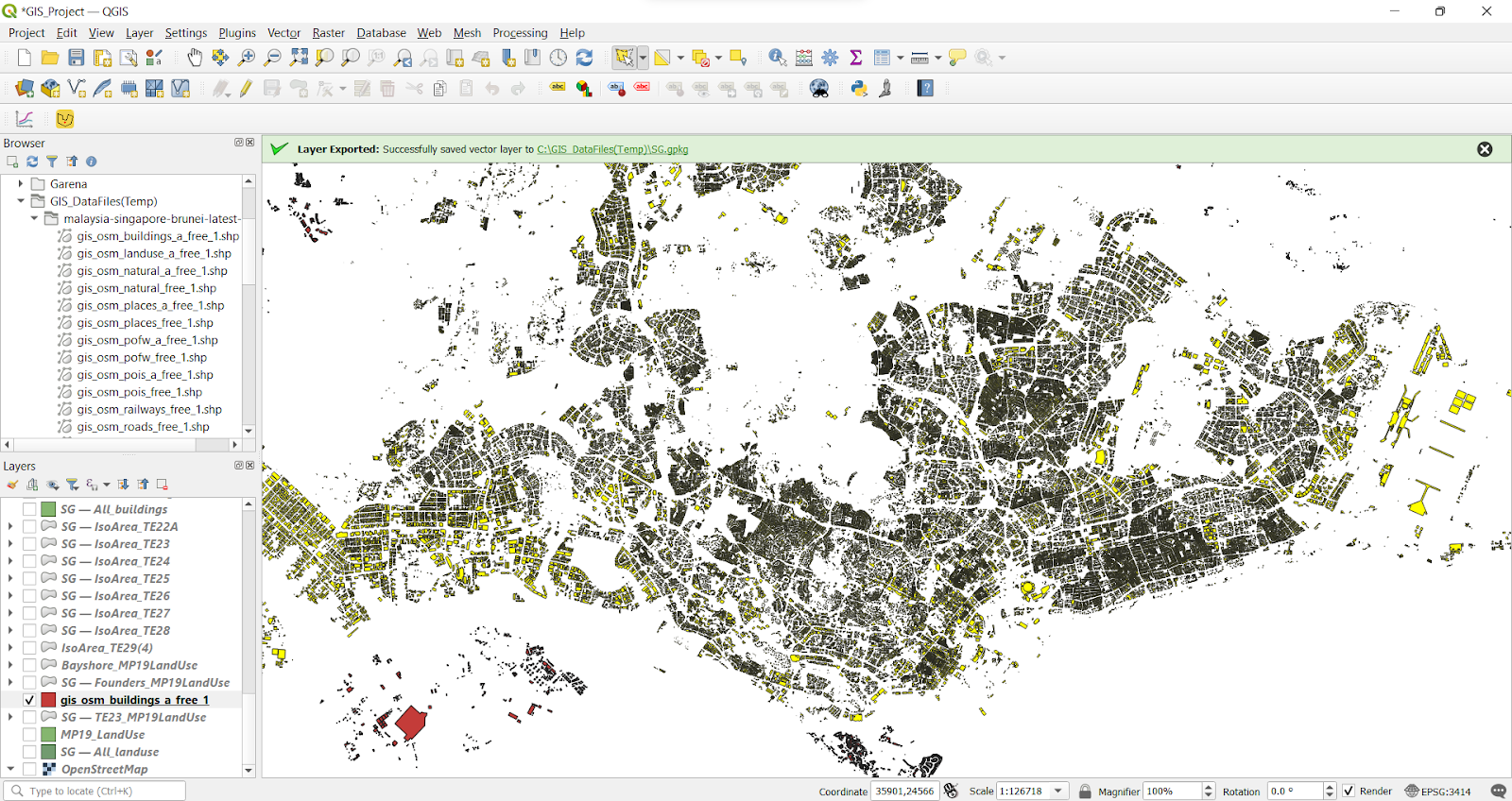This screenshot has width=1512, height=801.
Task: Click the red symbol swatch of gis_osm_buildings layer
Action: 48,700
